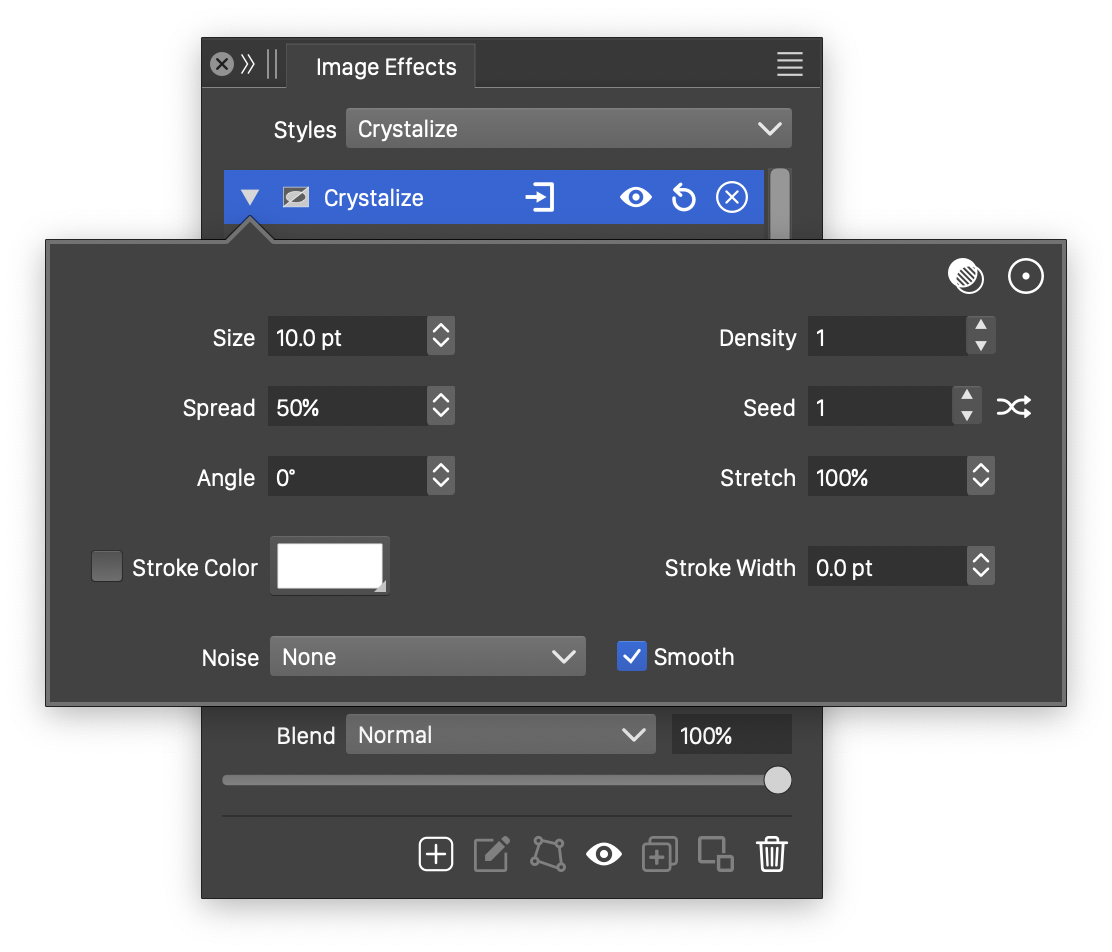Click the circle target icon in popup
The width and height of the screenshot is (1112, 952).
pyautogui.click(x=1026, y=277)
